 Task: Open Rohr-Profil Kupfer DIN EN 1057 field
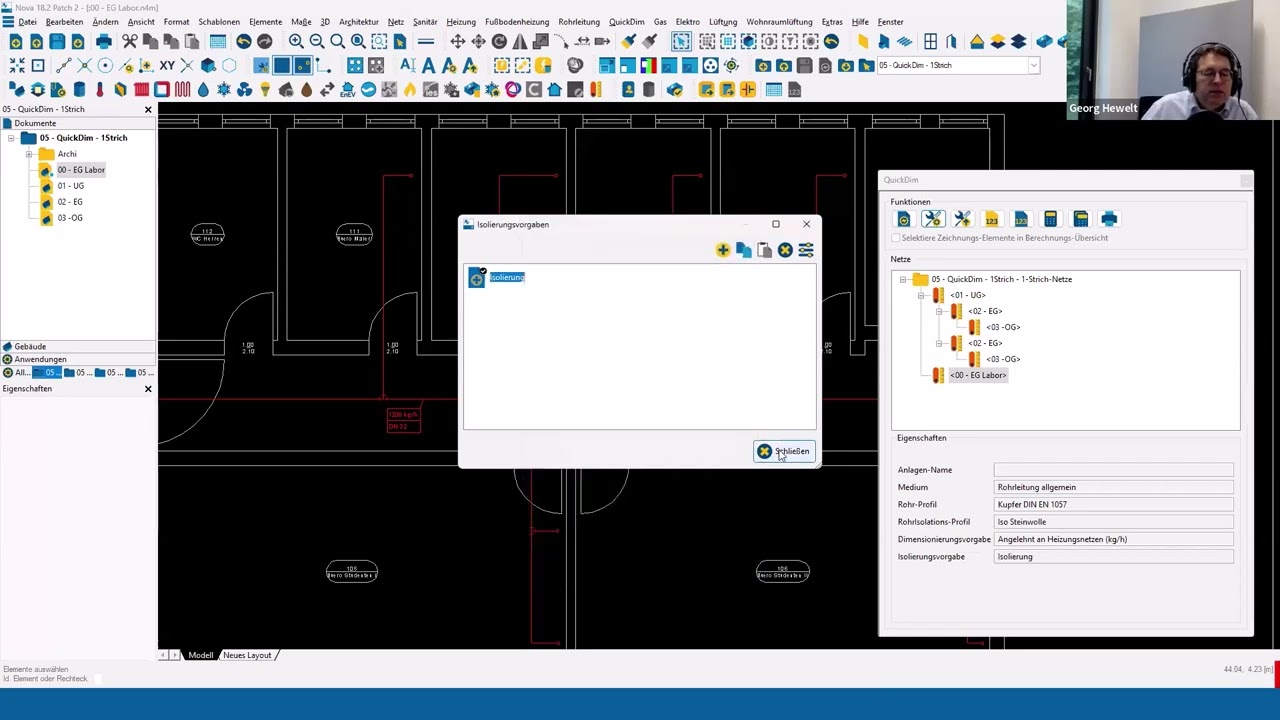coord(1114,505)
